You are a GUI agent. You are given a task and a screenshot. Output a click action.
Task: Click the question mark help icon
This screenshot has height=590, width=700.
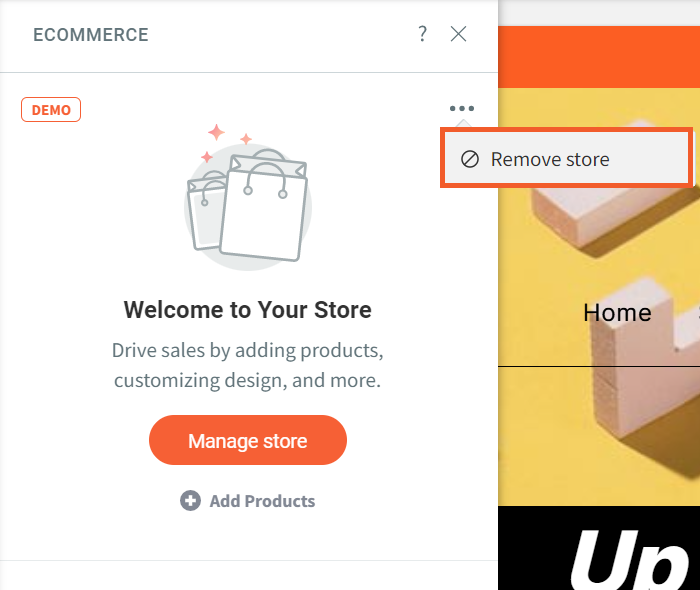[x=422, y=34]
